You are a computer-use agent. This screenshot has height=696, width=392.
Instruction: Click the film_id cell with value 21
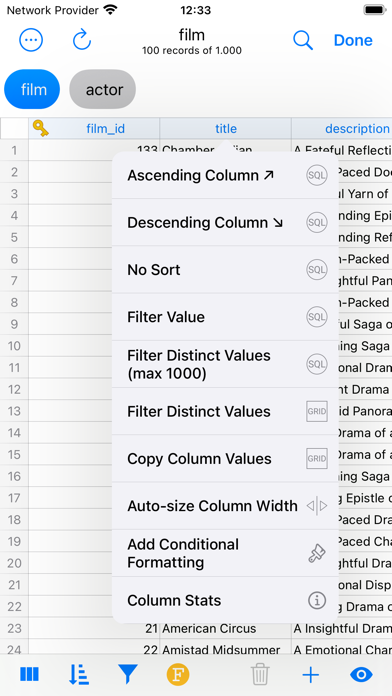94,629
